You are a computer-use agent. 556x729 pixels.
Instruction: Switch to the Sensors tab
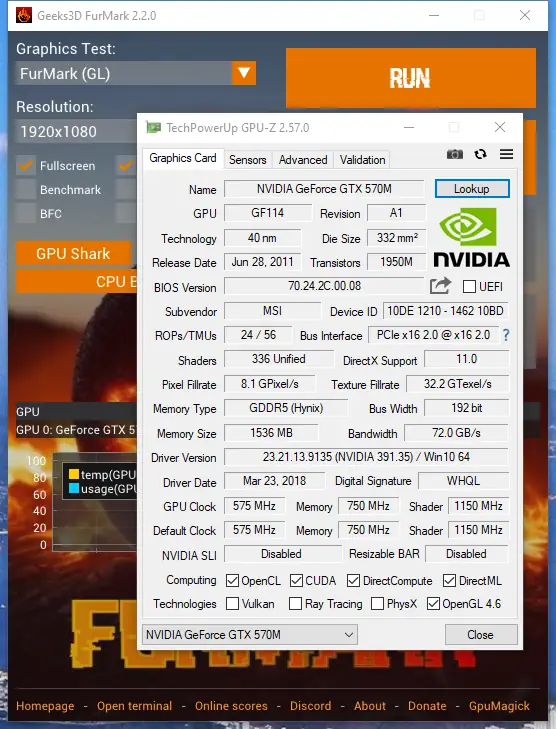[x=247, y=160]
